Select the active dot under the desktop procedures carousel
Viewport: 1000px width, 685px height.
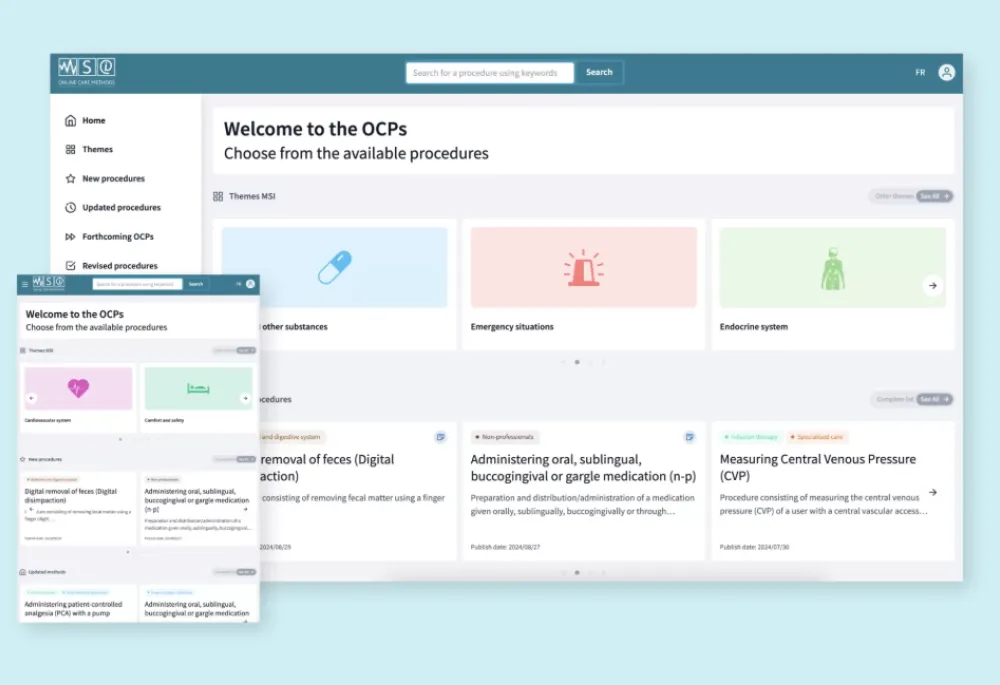coord(577,573)
